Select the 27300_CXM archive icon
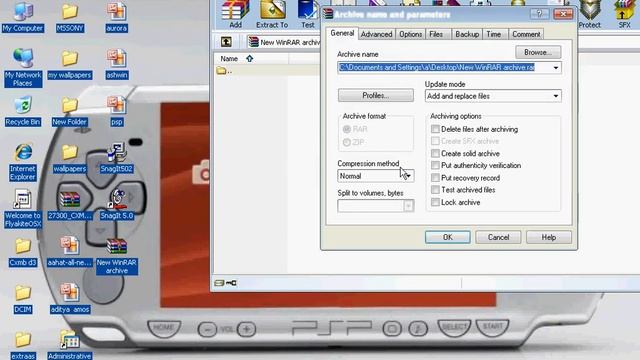640x360 pixels. 70,205
